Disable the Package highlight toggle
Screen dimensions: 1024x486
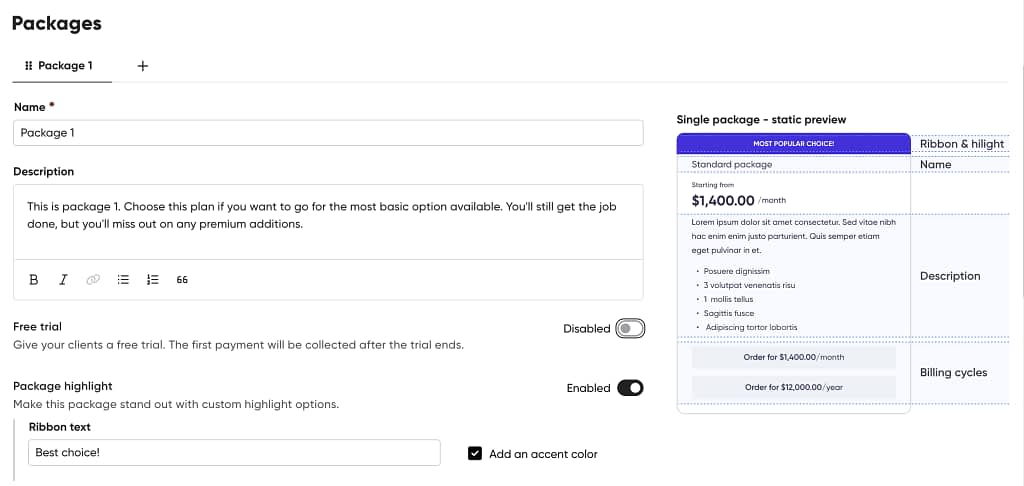[630, 388]
